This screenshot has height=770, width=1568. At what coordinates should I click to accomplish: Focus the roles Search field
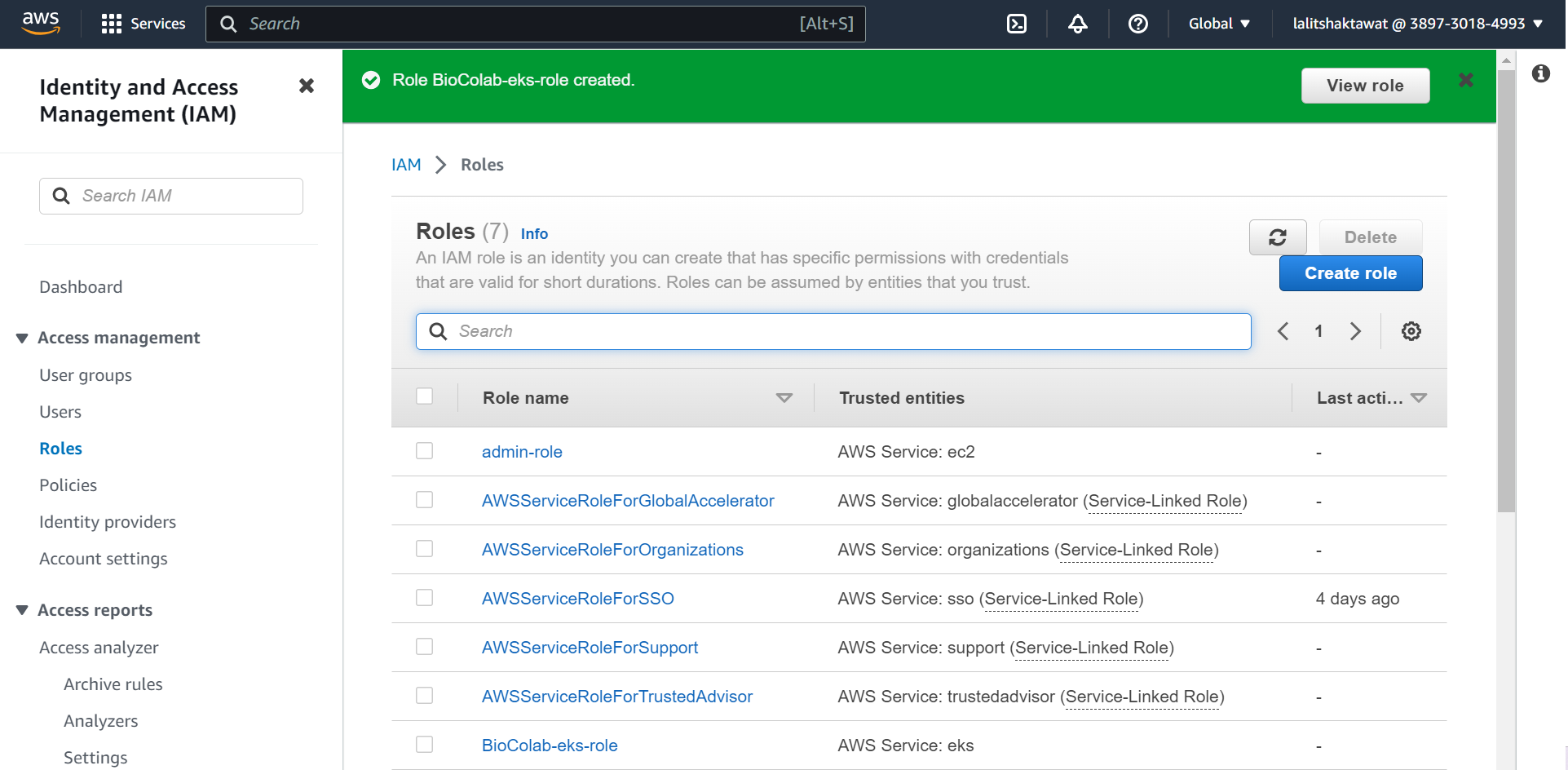click(x=833, y=331)
